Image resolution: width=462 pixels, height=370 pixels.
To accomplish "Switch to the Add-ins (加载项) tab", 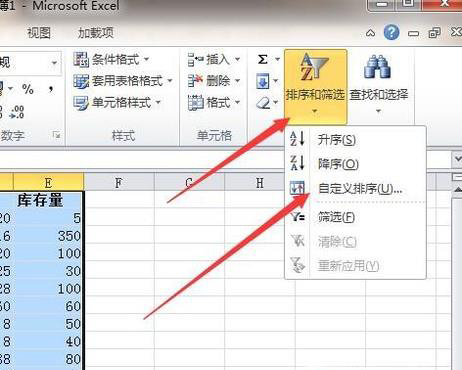I will point(96,33).
